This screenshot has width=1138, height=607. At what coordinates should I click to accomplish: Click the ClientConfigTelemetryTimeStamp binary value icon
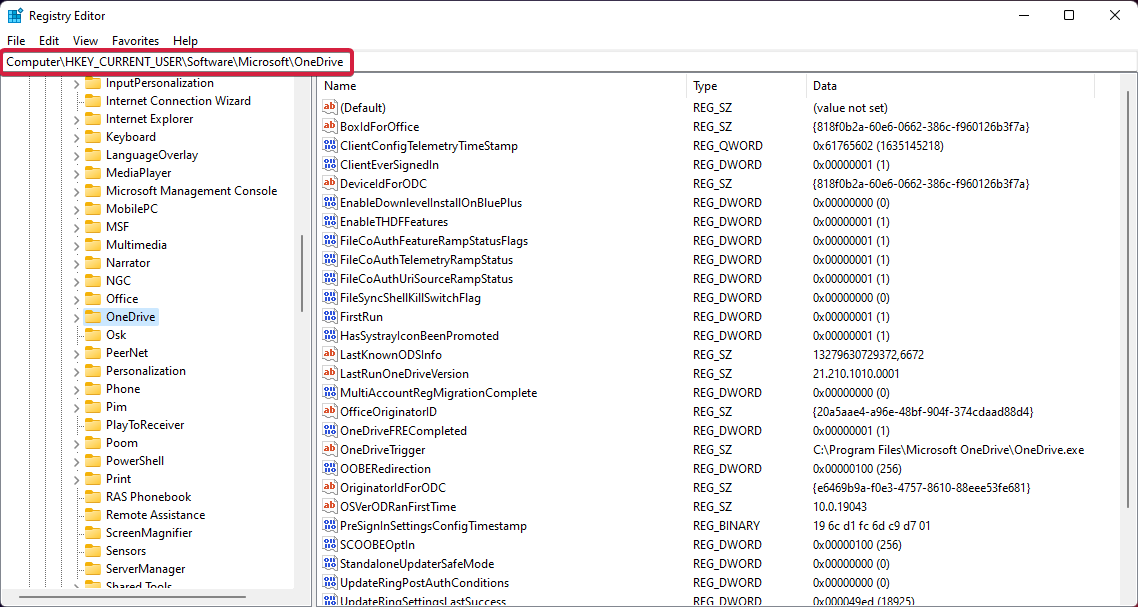point(330,146)
